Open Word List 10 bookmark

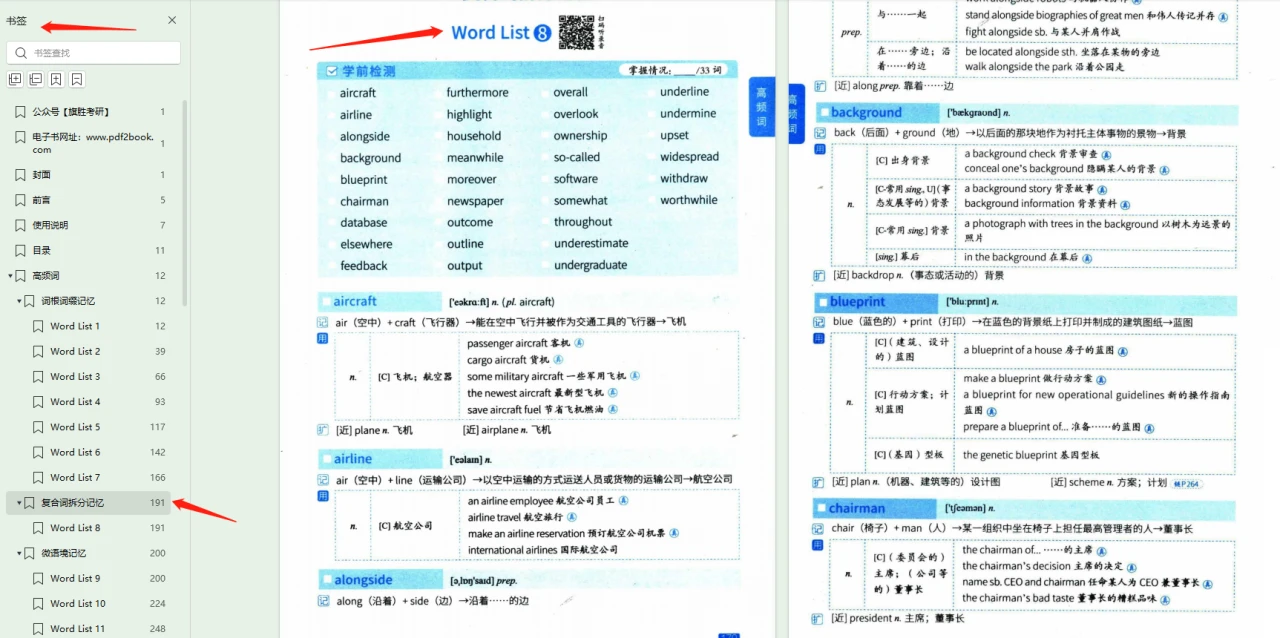[78, 603]
